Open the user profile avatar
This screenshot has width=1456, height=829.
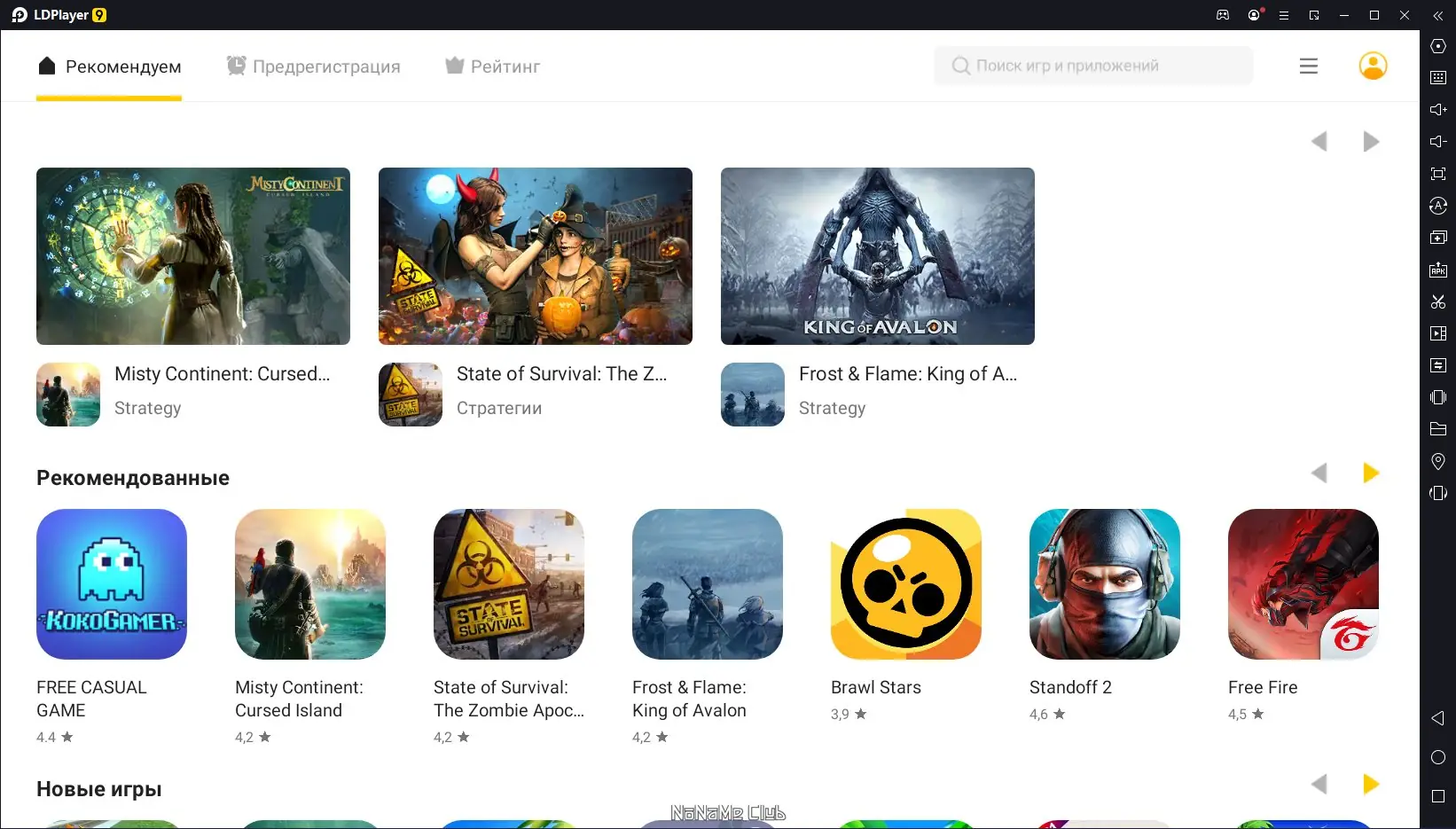point(1373,66)
